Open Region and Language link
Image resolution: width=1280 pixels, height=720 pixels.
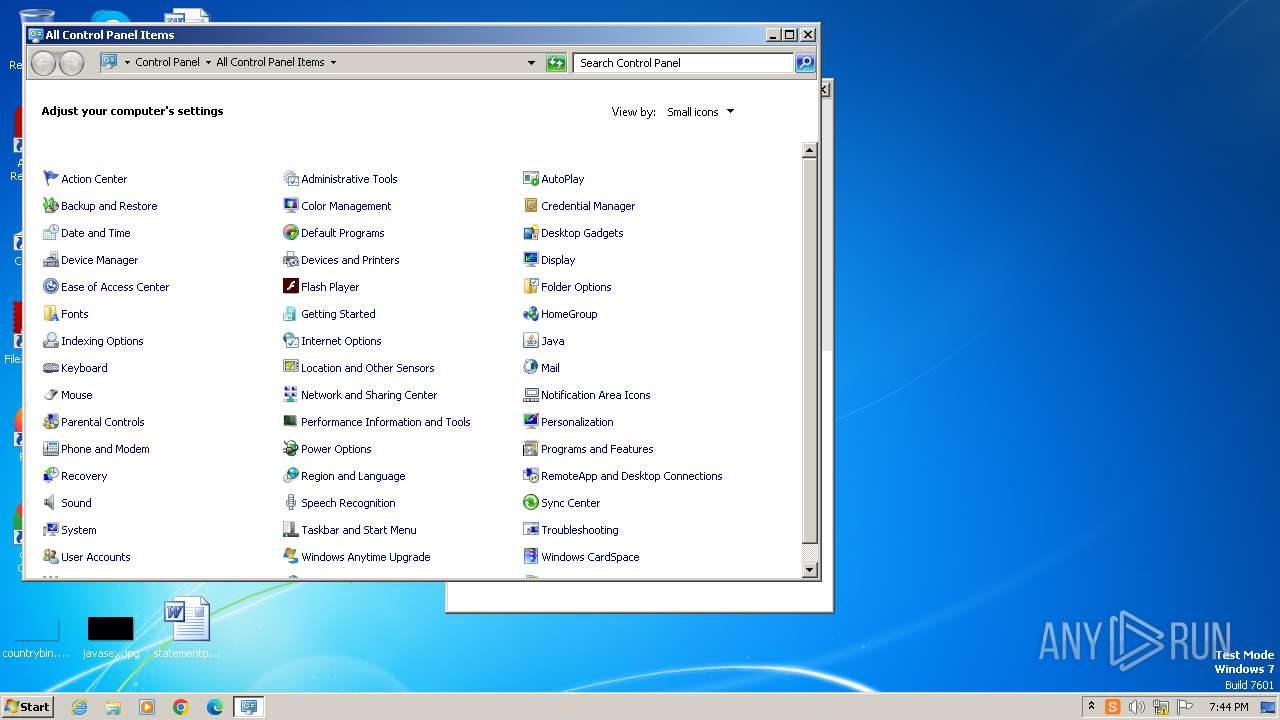tap(353, 476)
